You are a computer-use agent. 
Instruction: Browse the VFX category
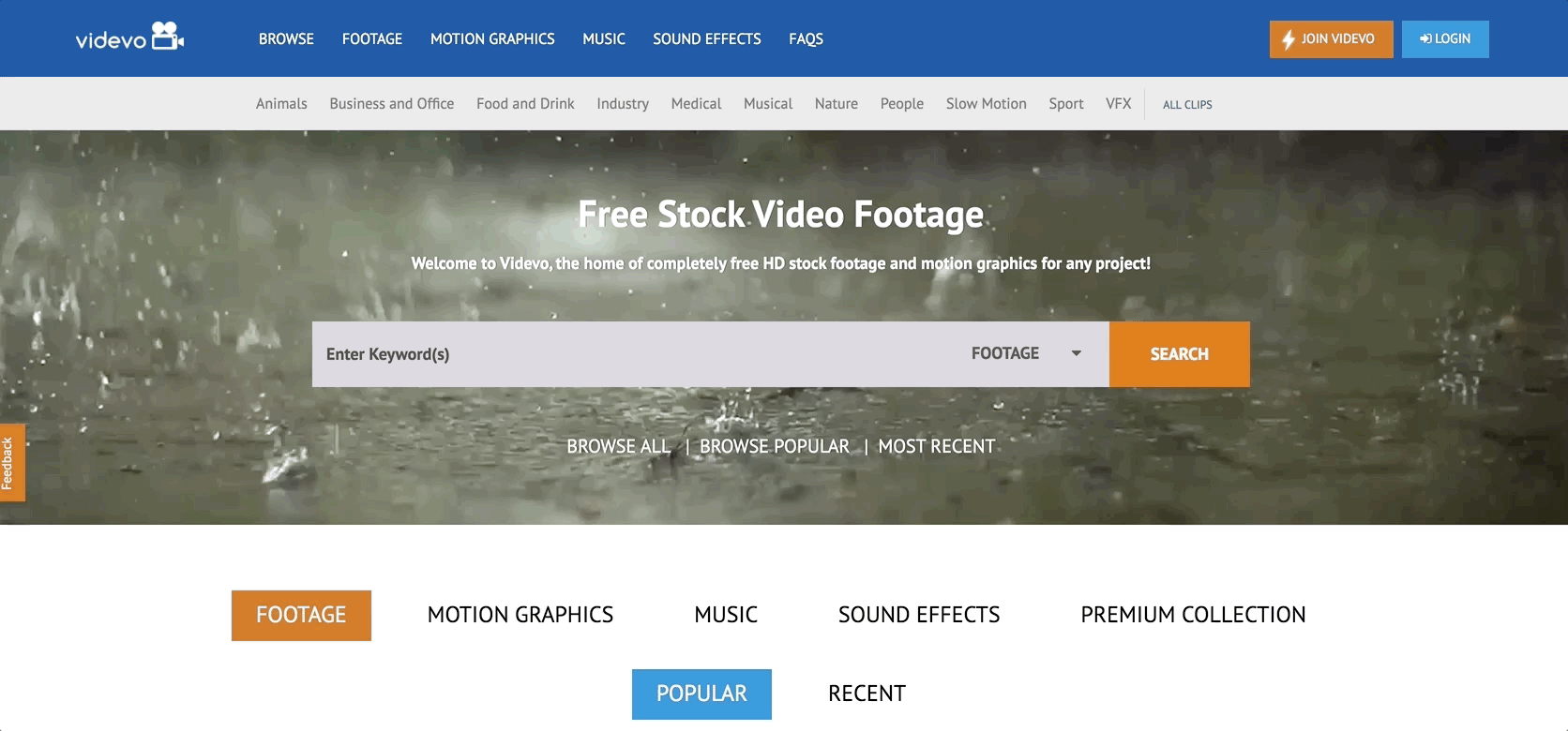(1119, 103)
